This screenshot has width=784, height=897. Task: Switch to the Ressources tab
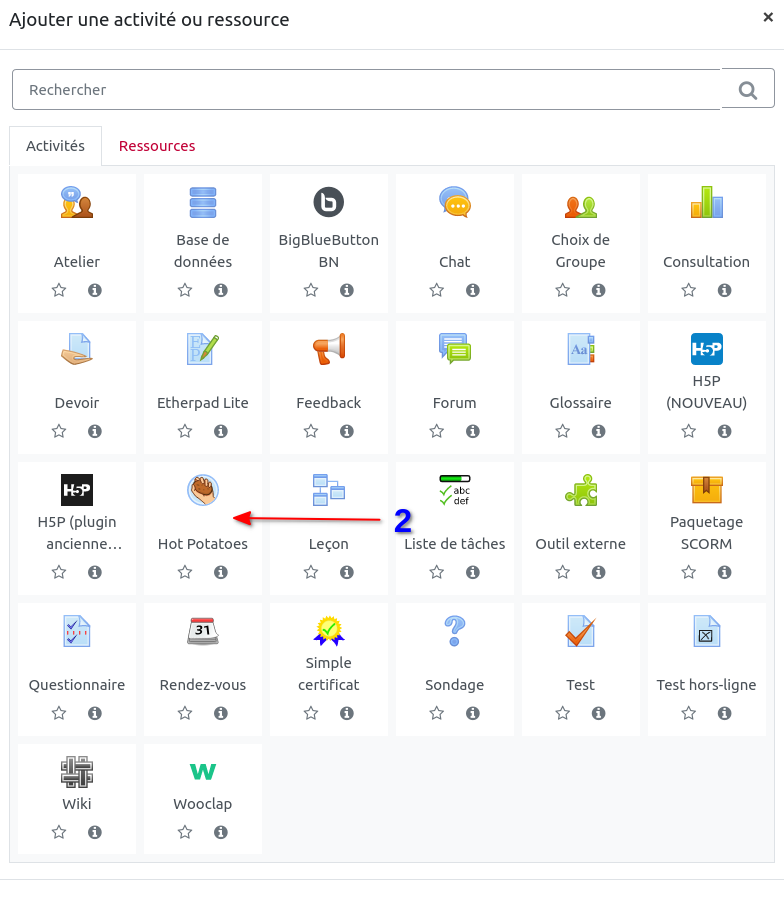click(x=157, y=146)
